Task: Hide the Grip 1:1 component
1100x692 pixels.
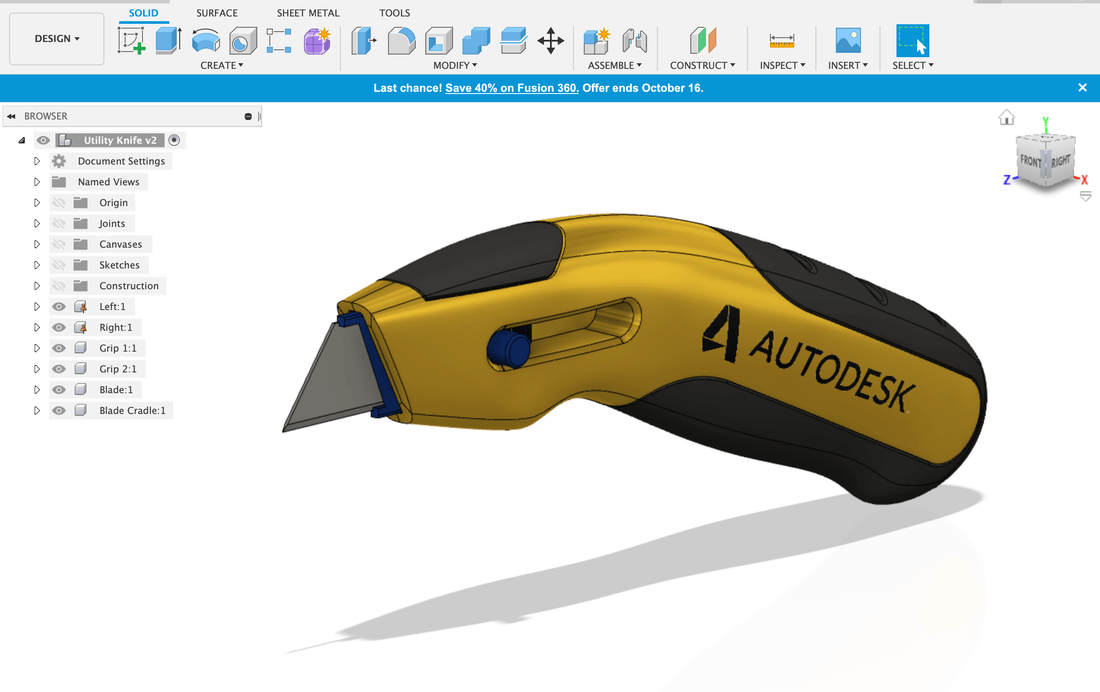Action: [59, 348]
